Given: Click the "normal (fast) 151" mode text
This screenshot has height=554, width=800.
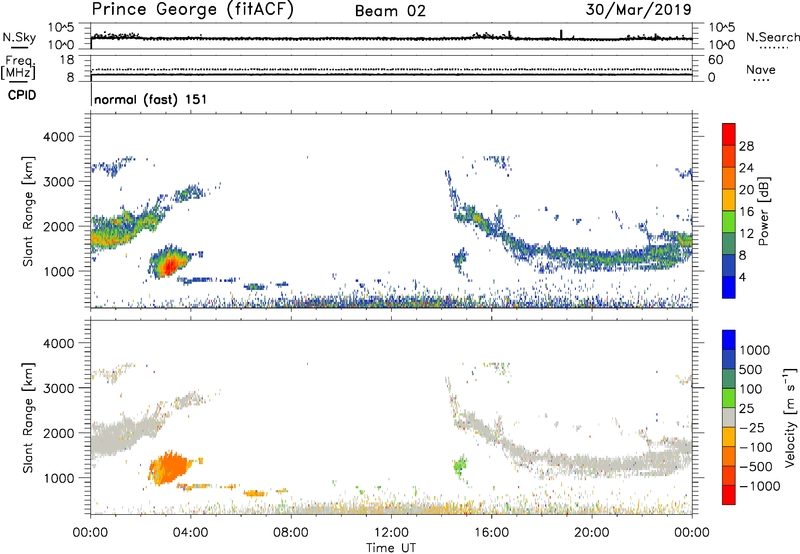Looking at the screenshot, I should [x=151, y=99].
